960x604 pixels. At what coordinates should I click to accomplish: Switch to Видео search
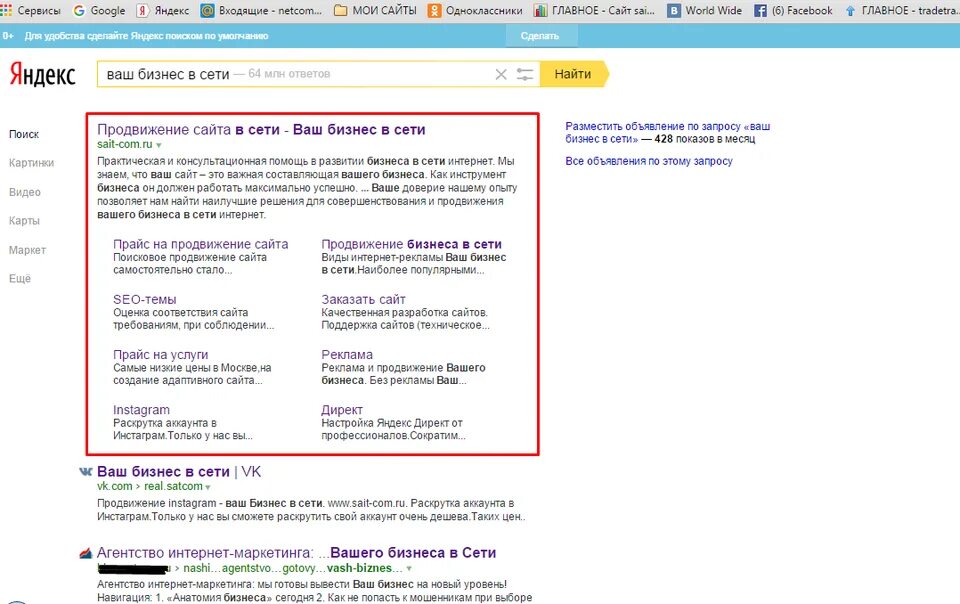[x=24, y=192]
